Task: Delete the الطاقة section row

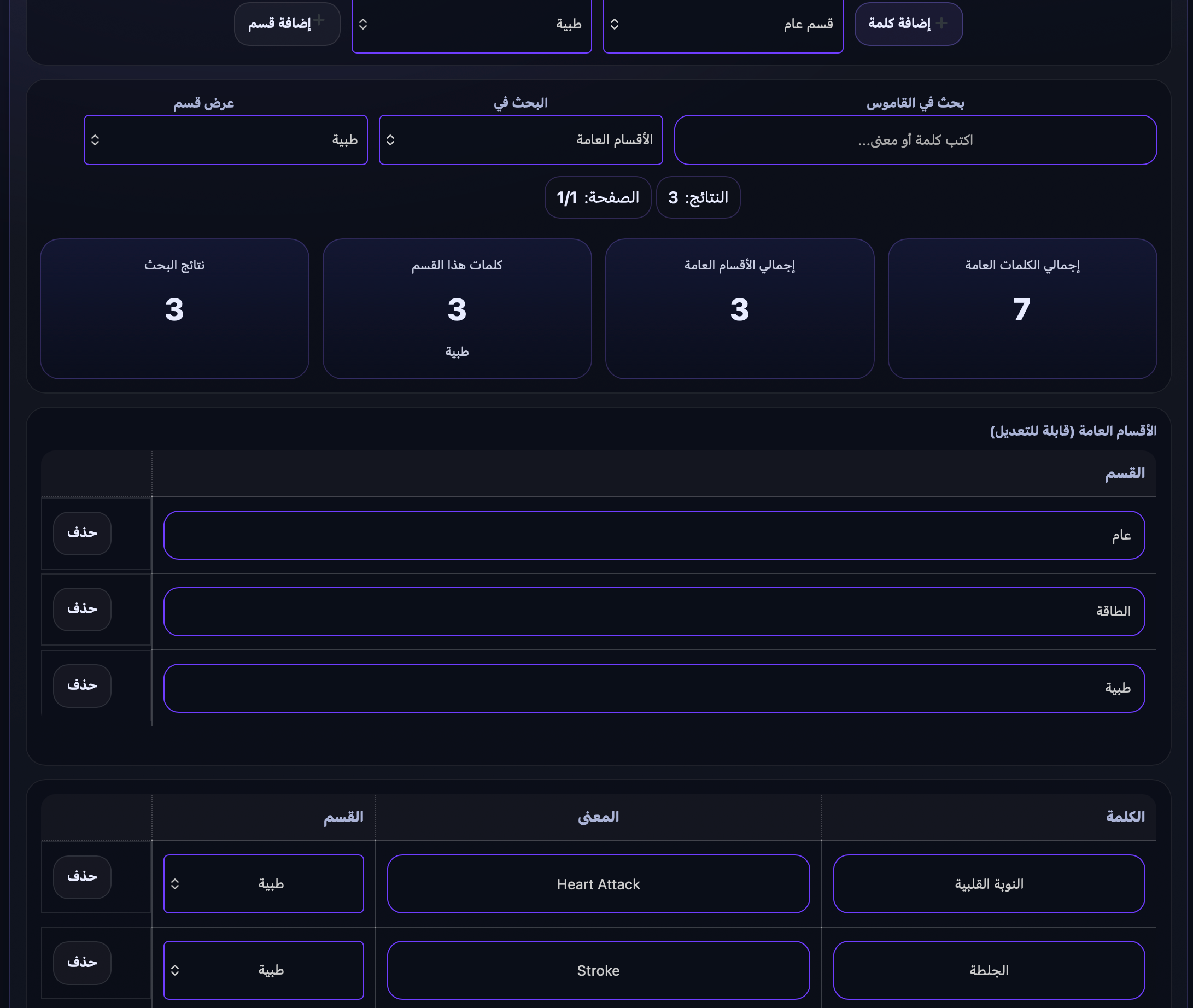Action: pyautogui.click(x=82, y=609)
